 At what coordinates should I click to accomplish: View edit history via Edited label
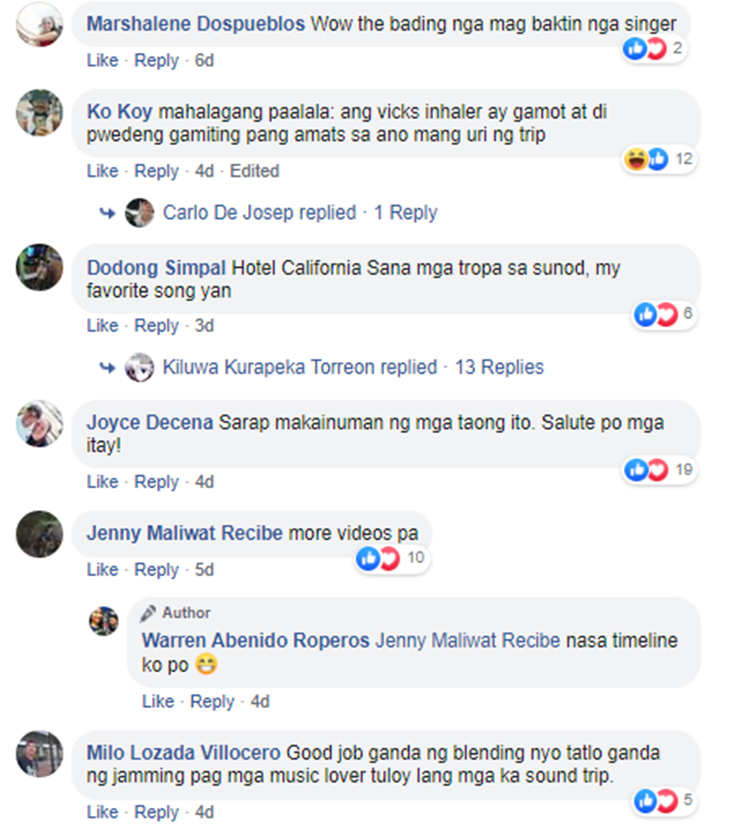coord(254,171)
